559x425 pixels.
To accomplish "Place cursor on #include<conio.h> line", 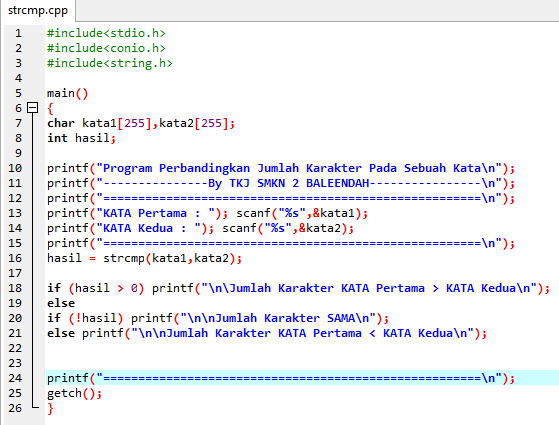I will pos(106,48).
